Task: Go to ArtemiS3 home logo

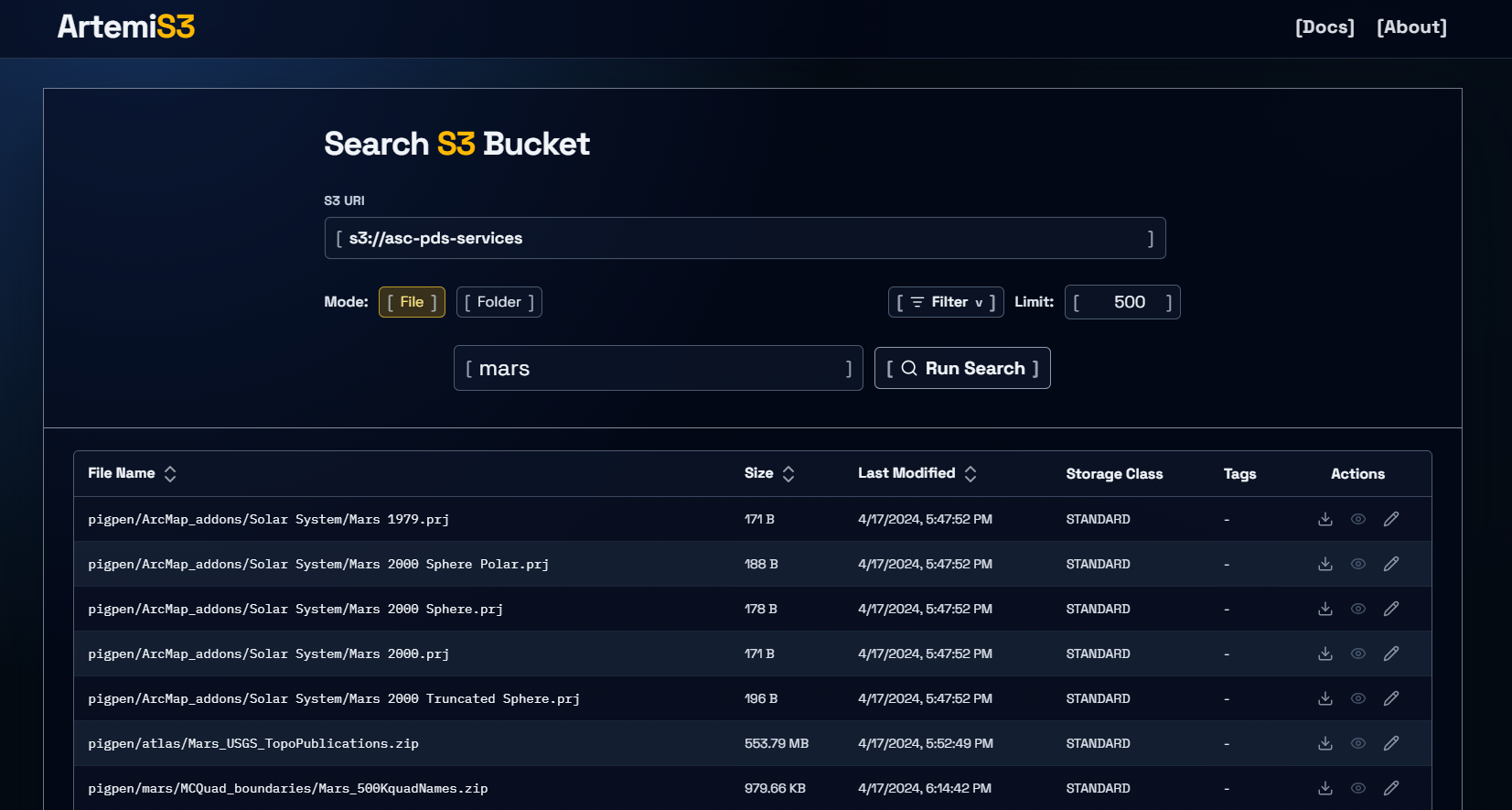Action: tap(126, 27)
